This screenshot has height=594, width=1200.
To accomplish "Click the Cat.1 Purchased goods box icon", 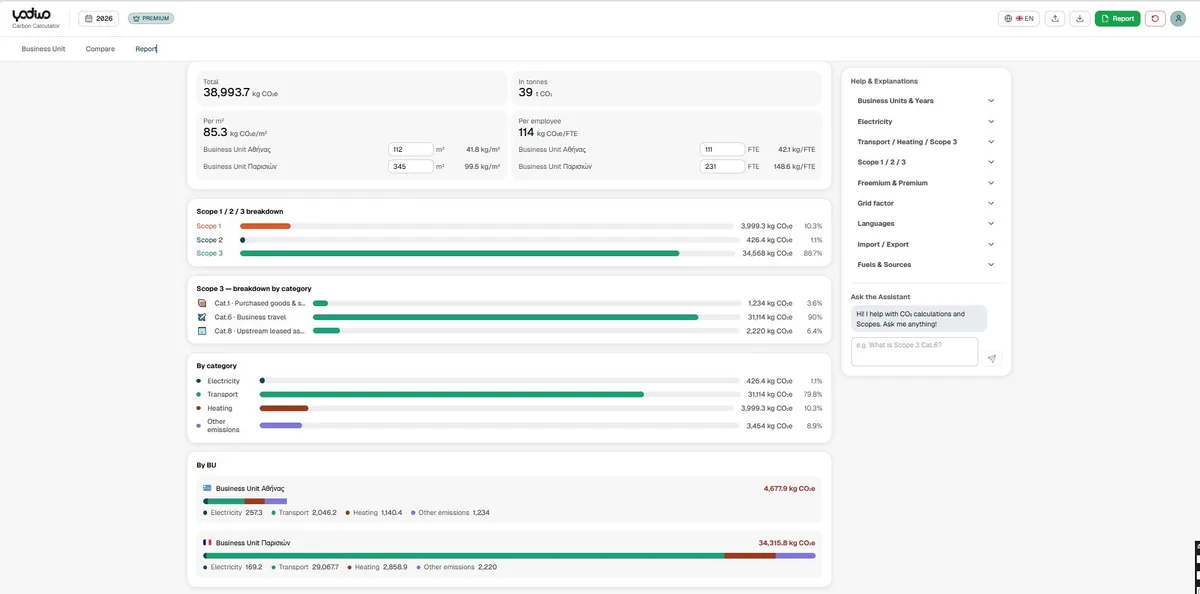I will coord(202,303).
